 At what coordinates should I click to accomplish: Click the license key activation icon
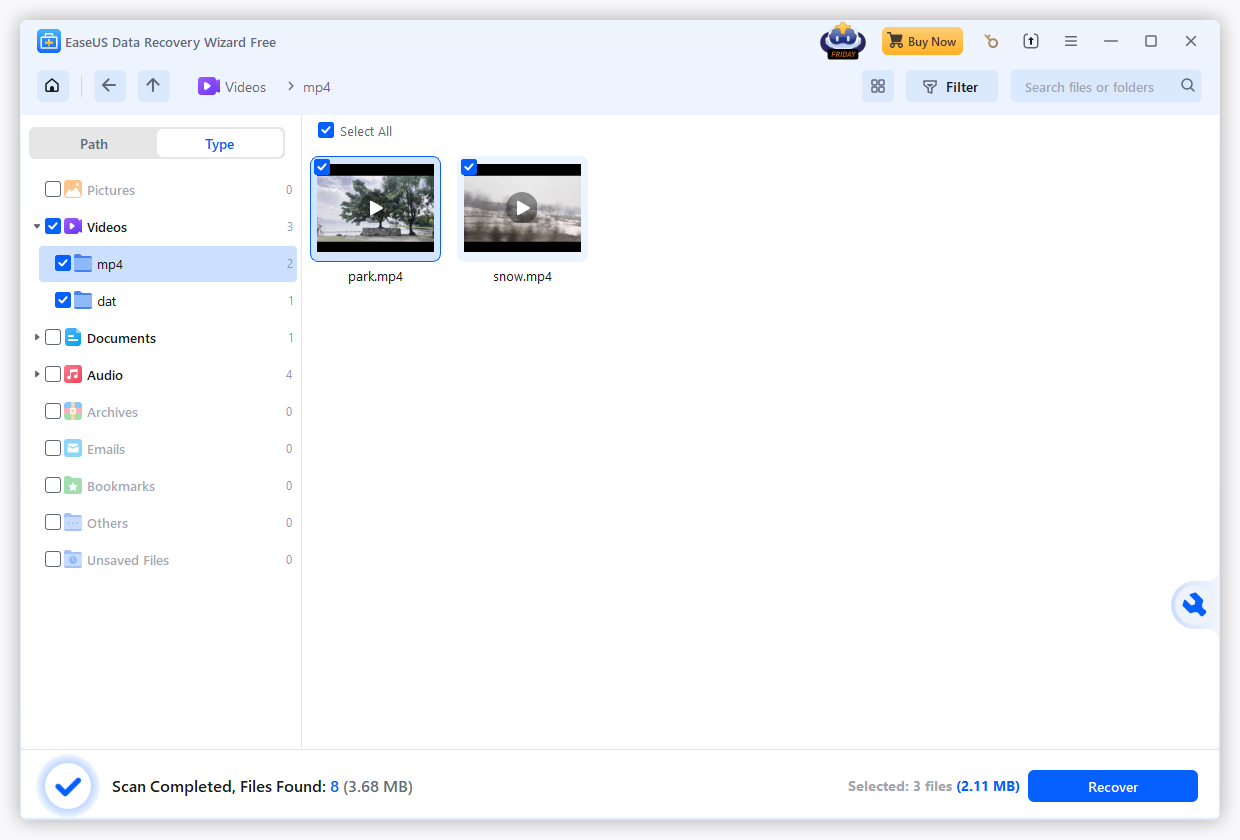(x=991, y=41)
